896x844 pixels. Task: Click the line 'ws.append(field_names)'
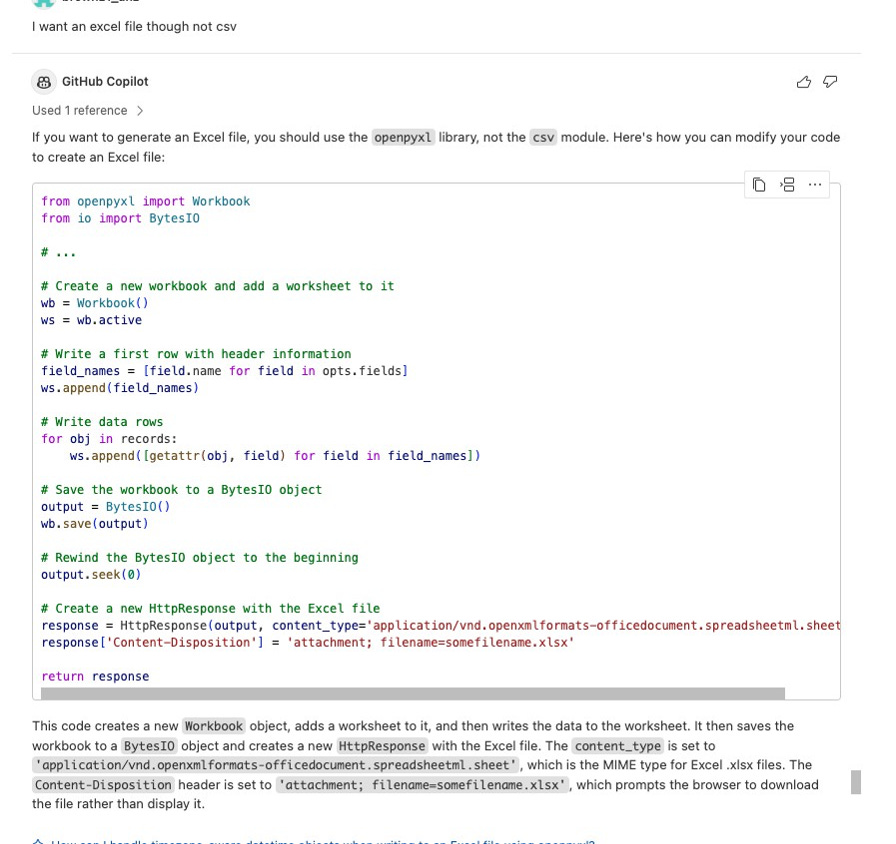tap(119, 388)
